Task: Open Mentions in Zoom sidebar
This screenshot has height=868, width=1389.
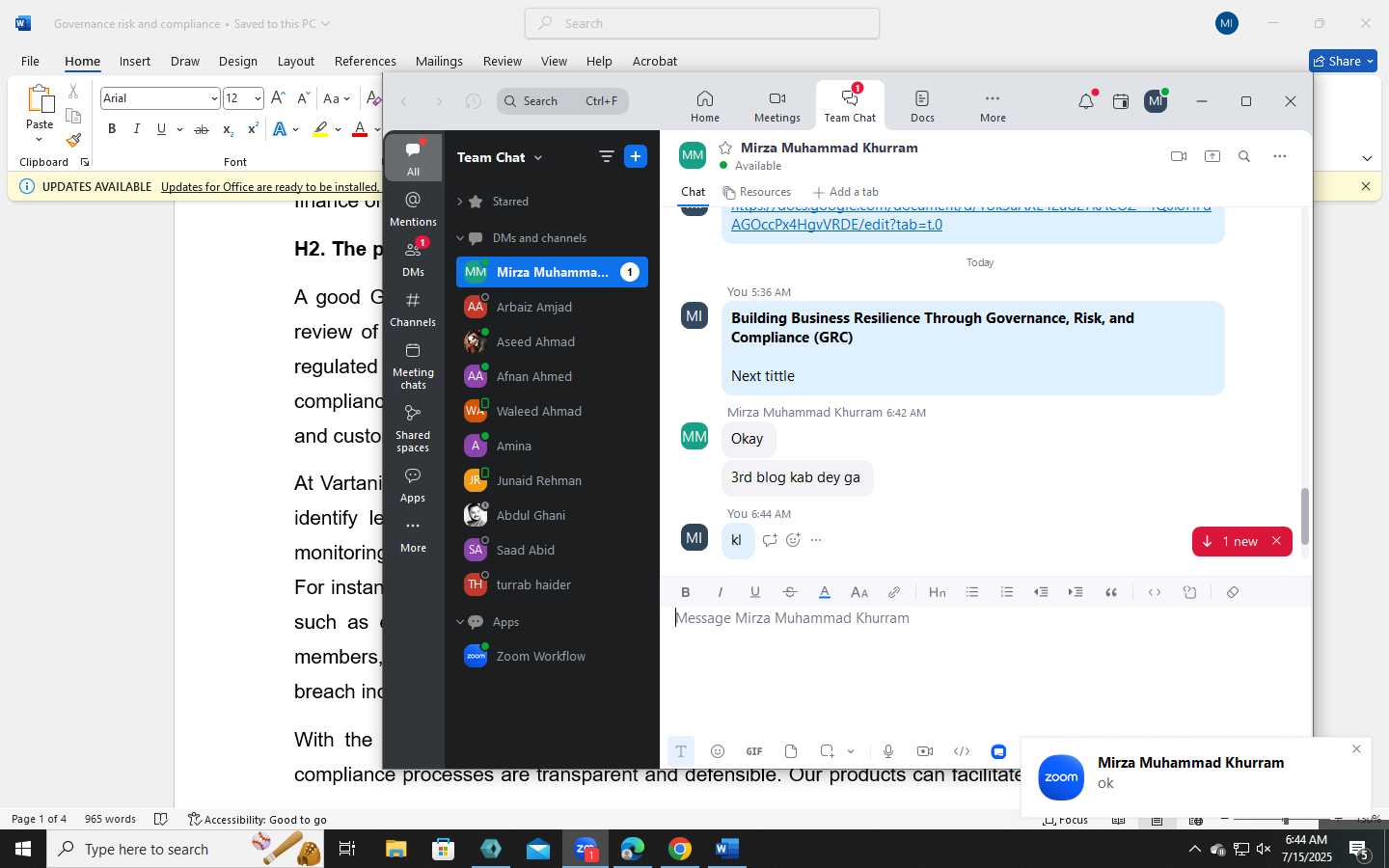Action: [413, 208]
